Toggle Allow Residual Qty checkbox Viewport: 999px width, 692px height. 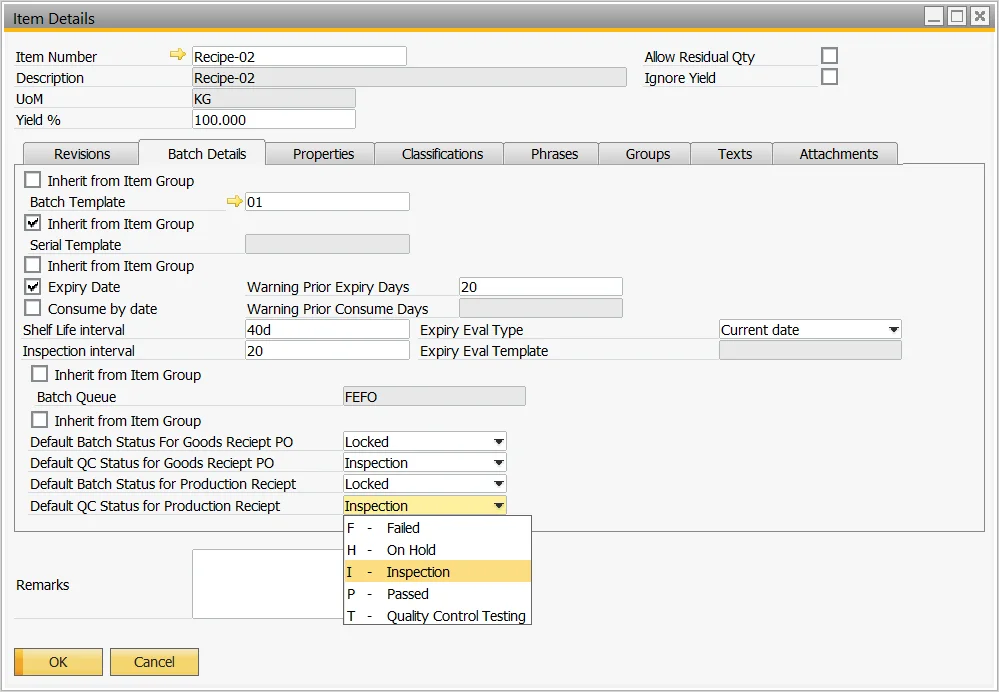tap(829, 56)
